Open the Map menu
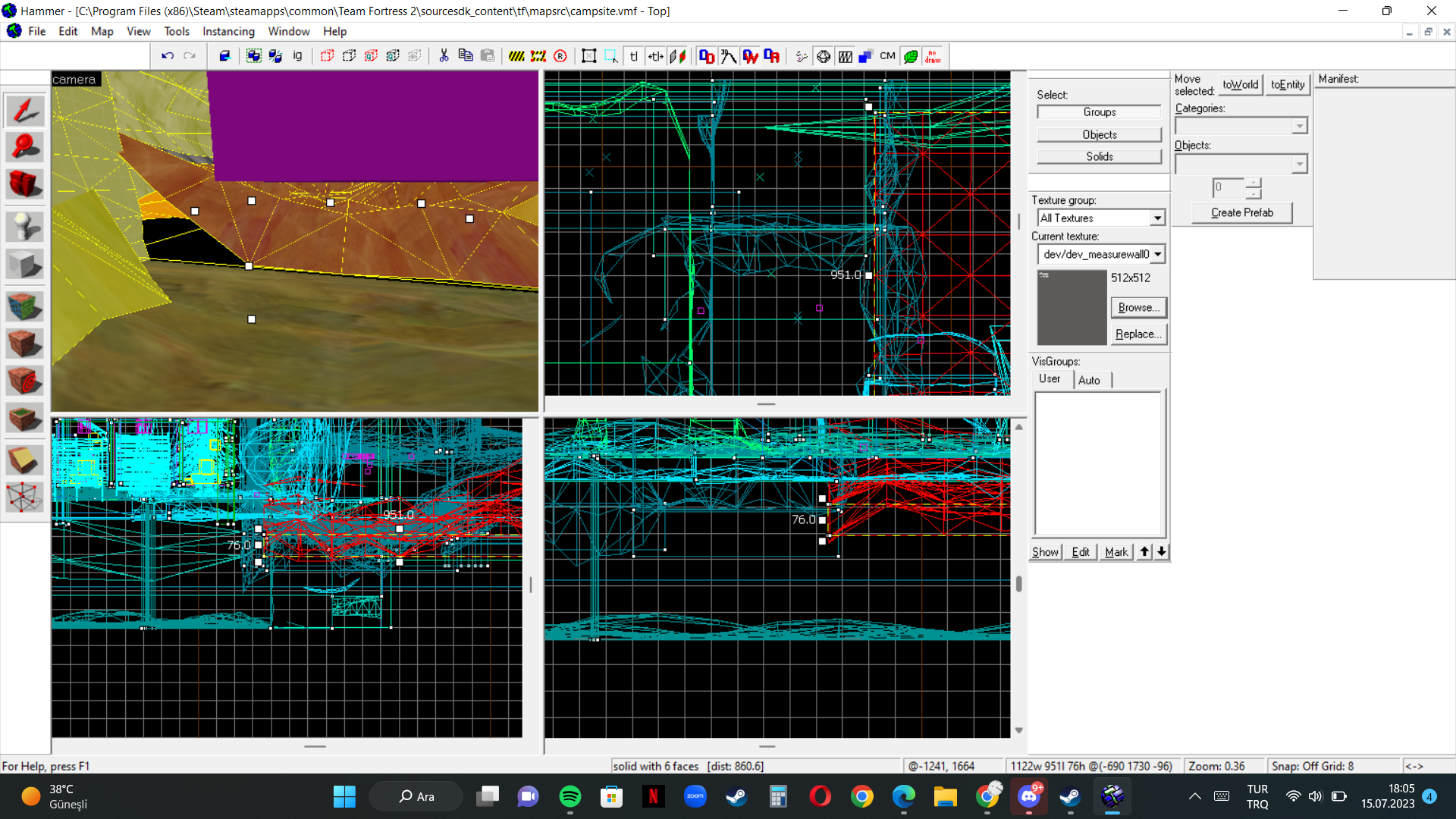Screen dimensions: 1456x819 tap(102, 31)
